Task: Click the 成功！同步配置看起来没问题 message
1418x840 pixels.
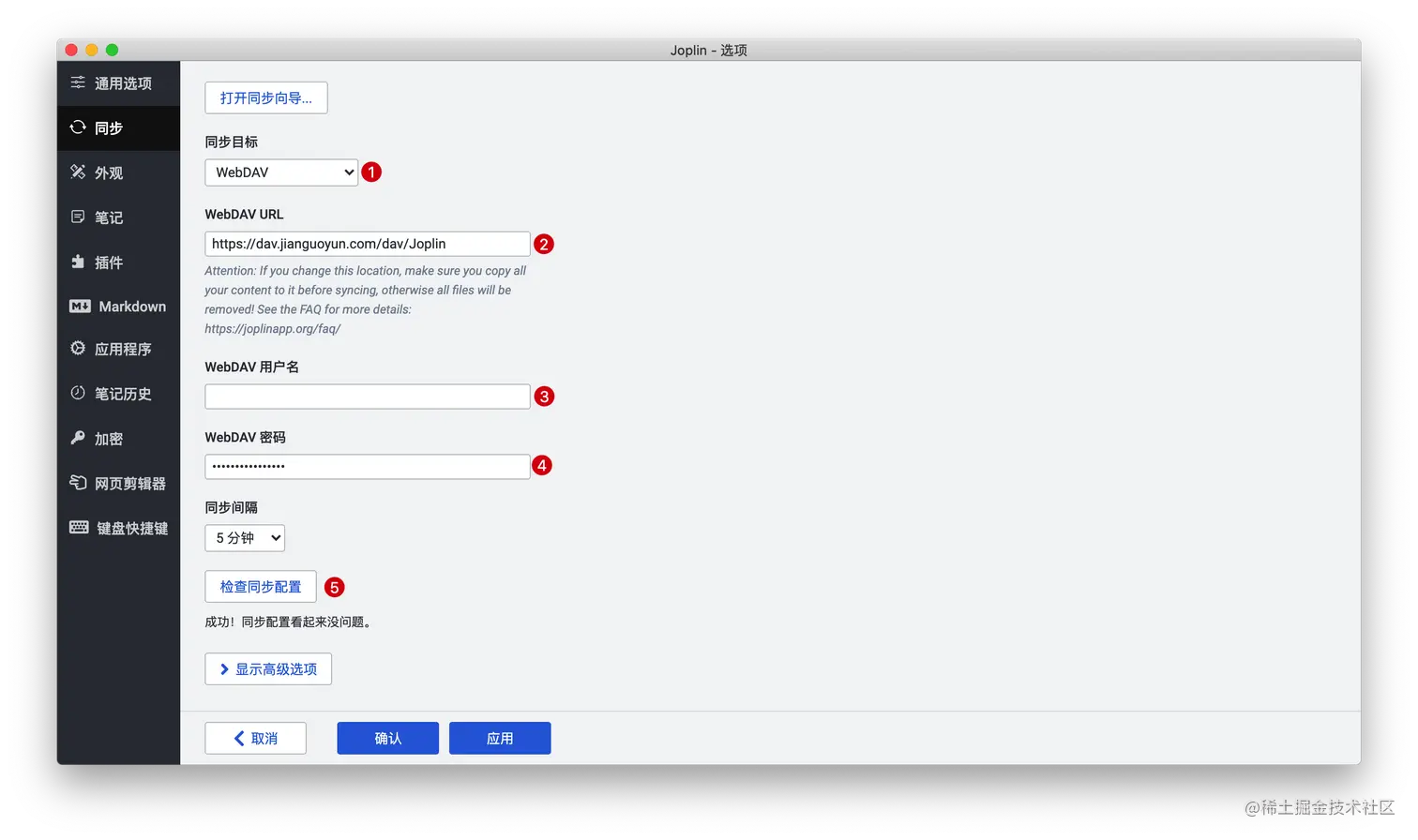Action: (x=289, y=622)
